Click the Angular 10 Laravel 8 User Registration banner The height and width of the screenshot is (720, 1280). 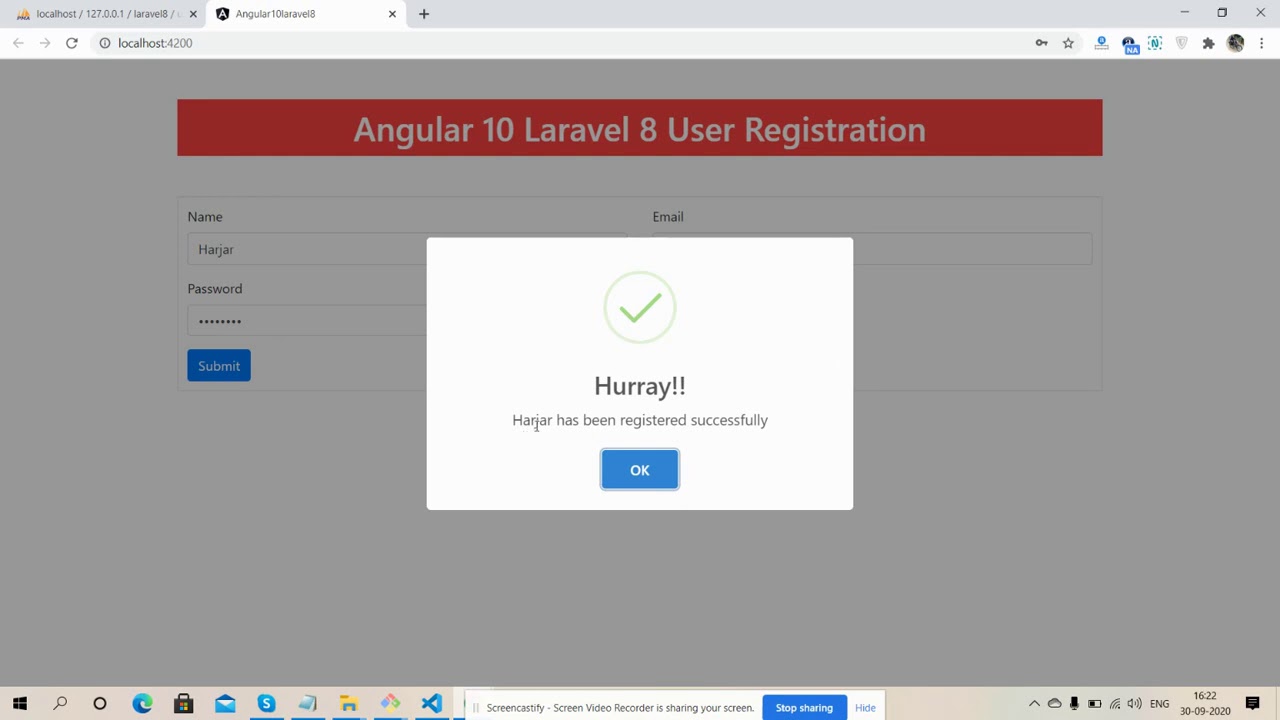pyautogui.click(x=640, y=128)
